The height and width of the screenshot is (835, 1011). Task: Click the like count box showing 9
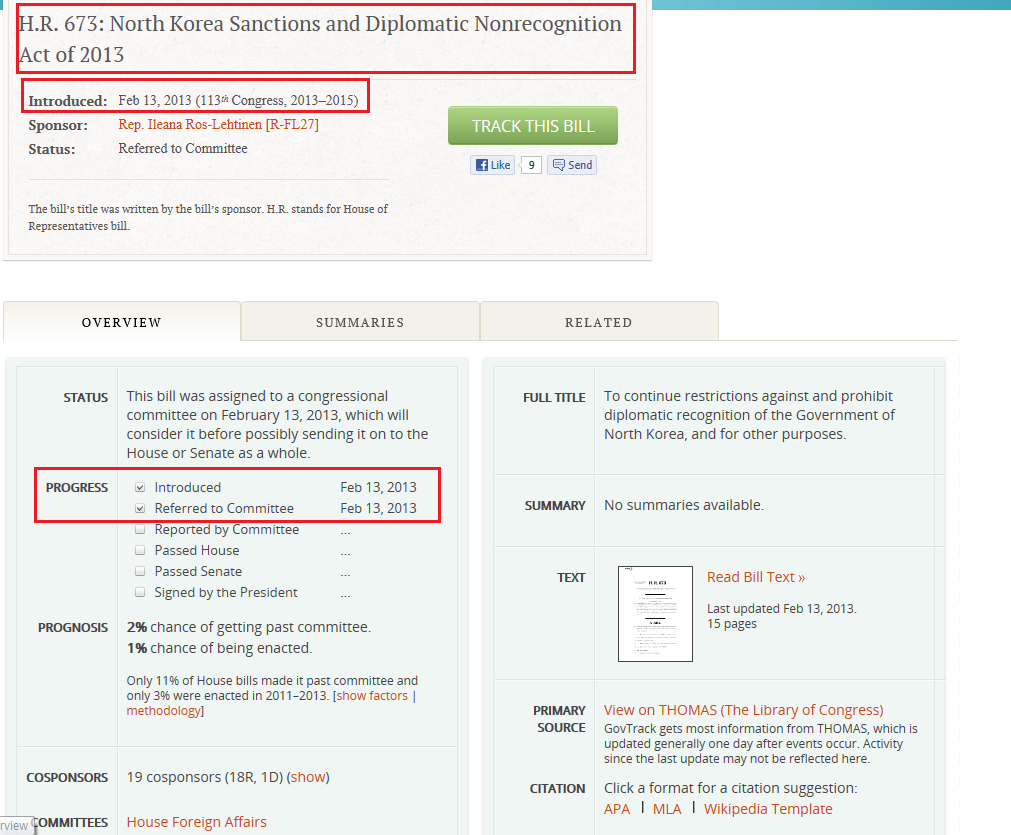click(531, 165)
